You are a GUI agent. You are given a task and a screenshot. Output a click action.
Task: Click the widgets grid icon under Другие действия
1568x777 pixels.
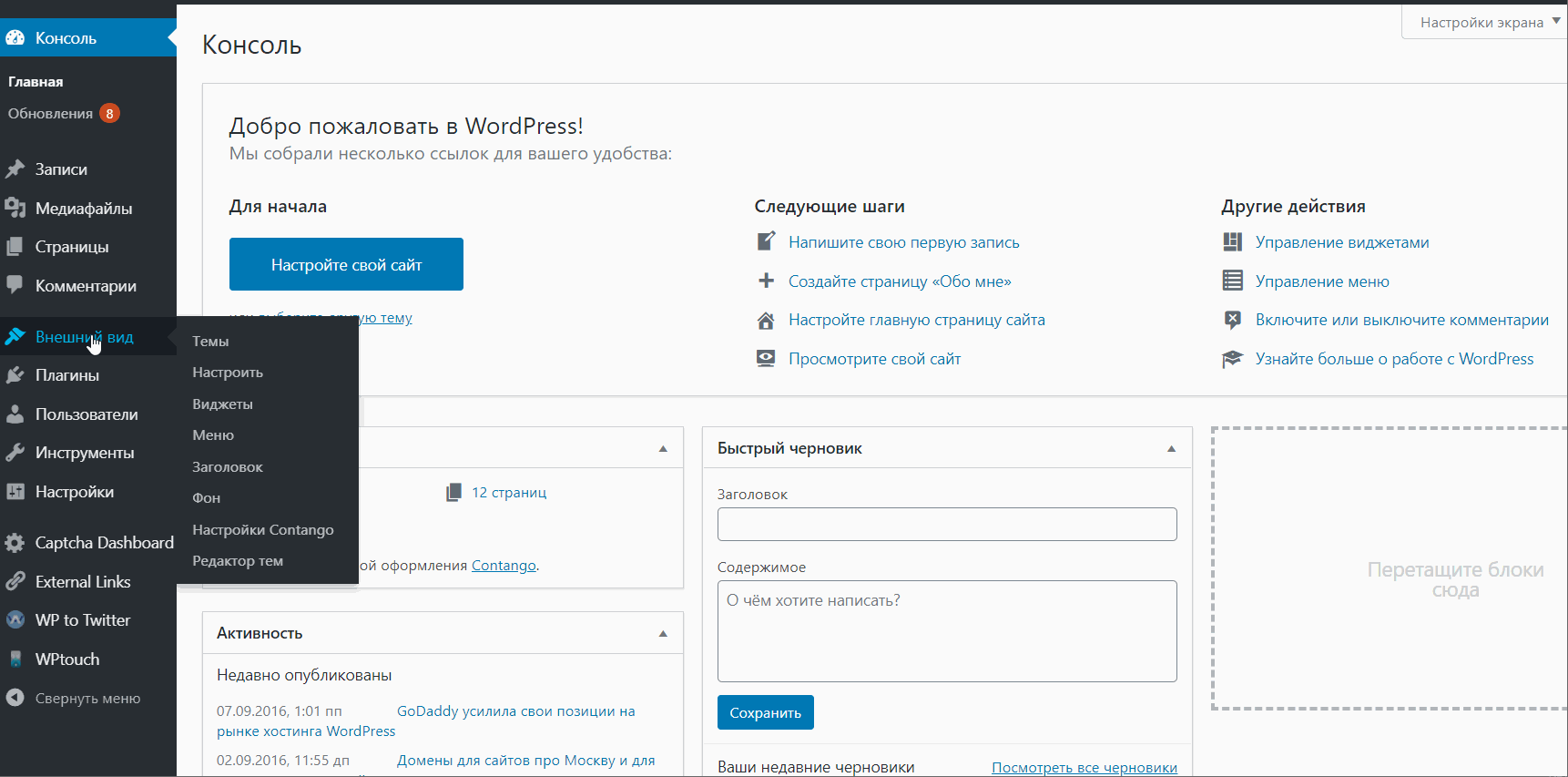coord(1233,241)
